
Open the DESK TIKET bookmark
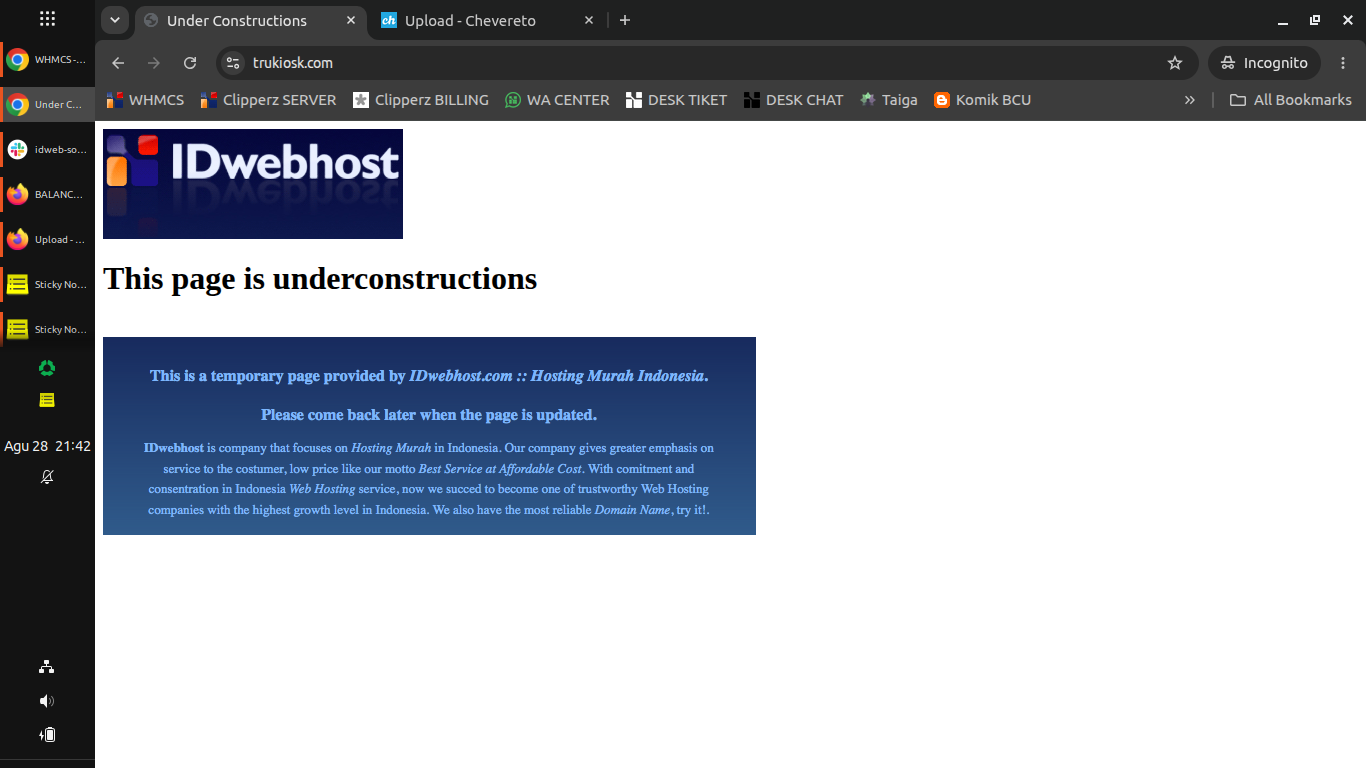click(676, 100)
